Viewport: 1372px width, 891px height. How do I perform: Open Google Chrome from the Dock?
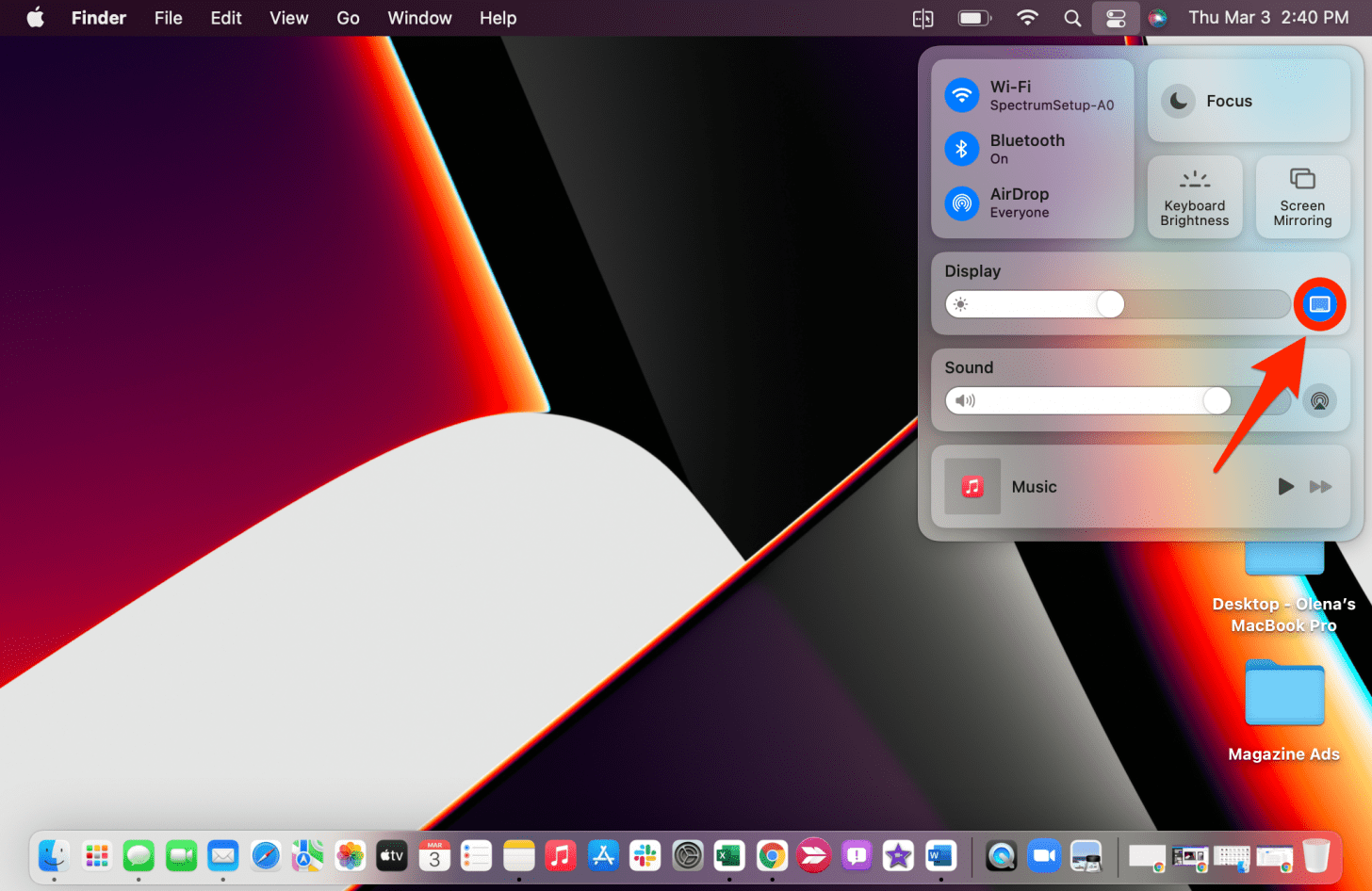click(x=772, y=855)
